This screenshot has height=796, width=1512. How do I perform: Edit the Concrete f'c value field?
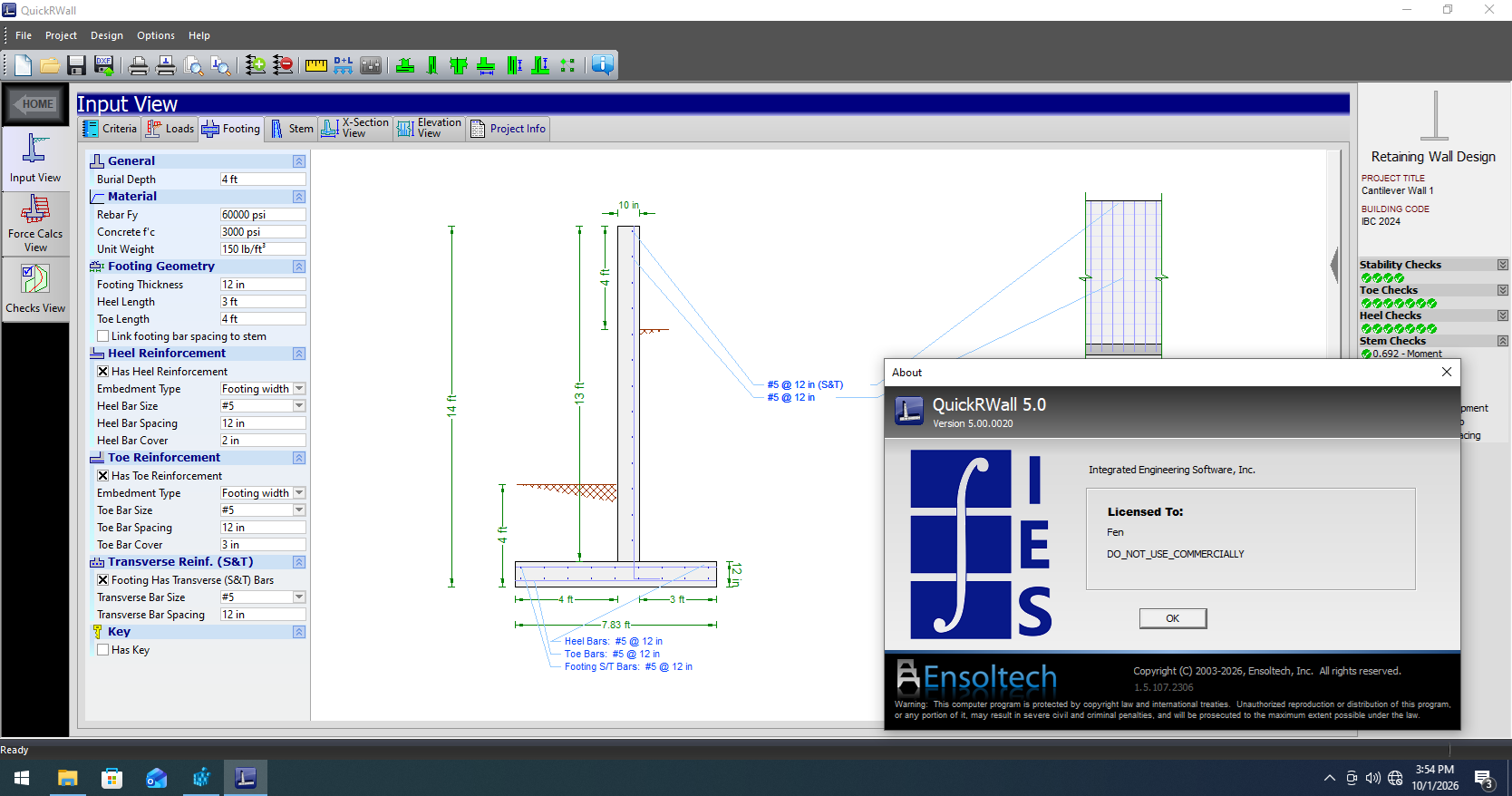pos(263,232)
